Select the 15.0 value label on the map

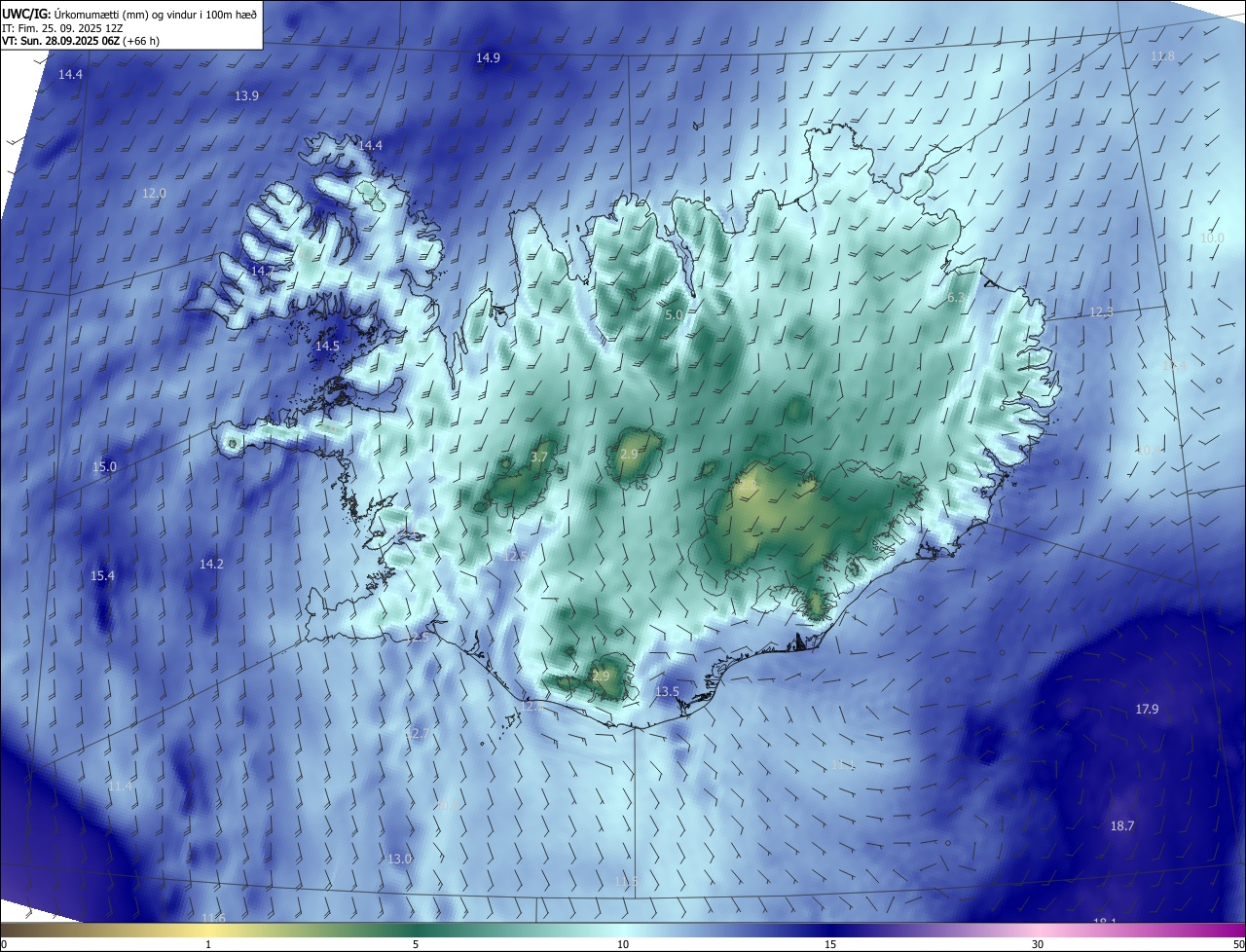tap(104, 466)
